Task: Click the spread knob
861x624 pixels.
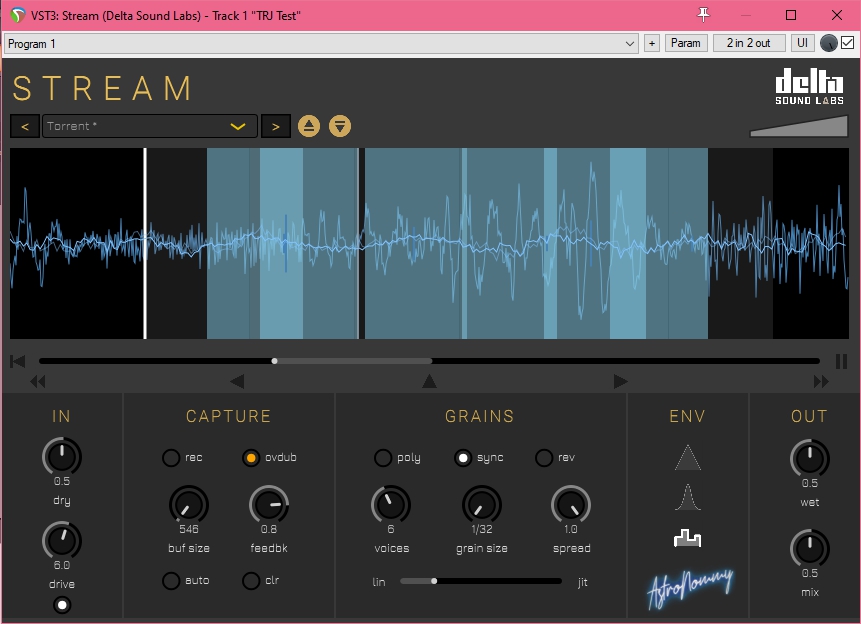Action: click(571, 504)
